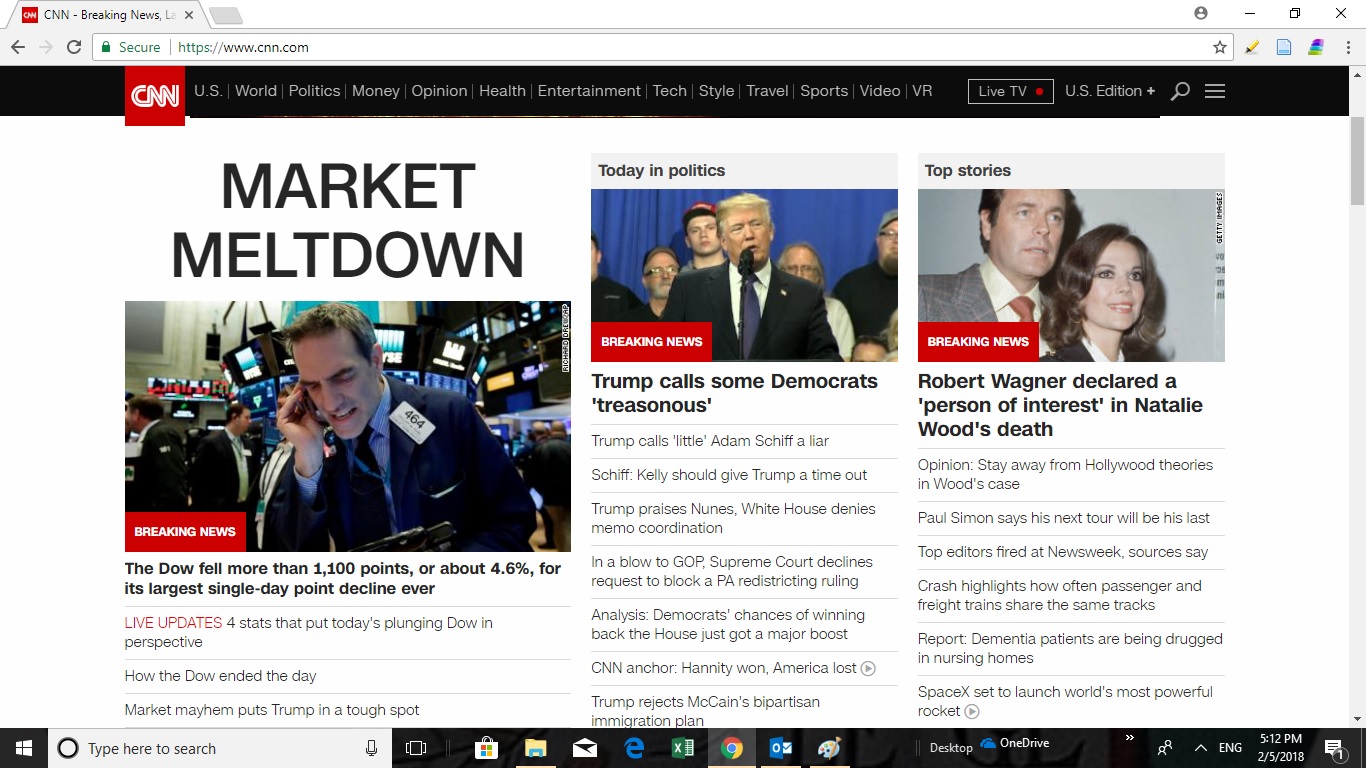1366x768 pixels.
Task: Open the Politics section
Action: (314, 91)
